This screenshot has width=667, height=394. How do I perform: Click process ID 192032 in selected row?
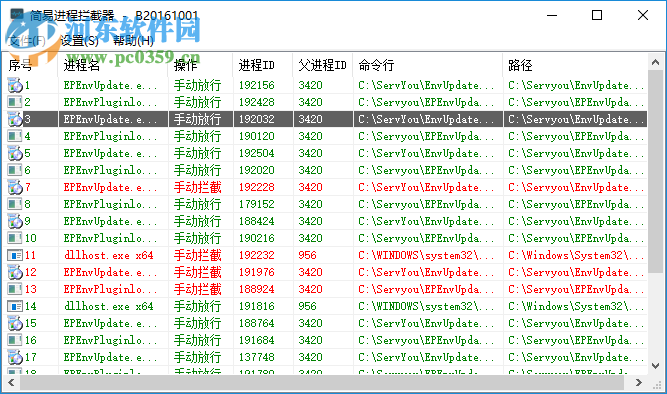coord(257,119)
